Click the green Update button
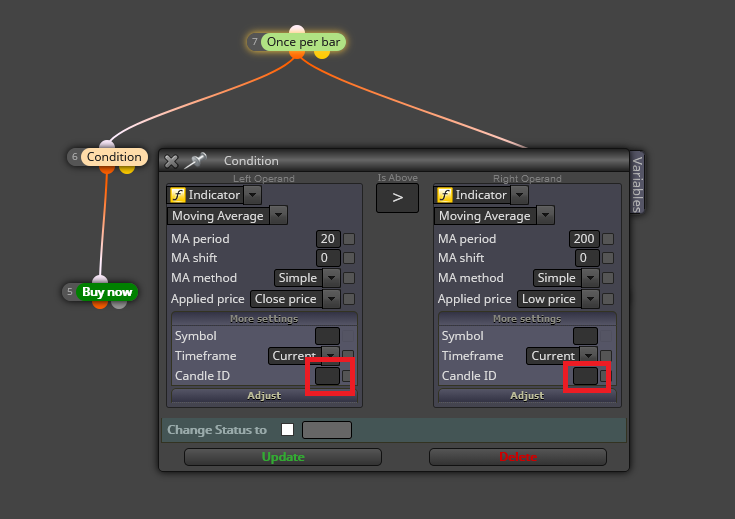The width and height of the screenshot is (735, 519). (283, 457)
